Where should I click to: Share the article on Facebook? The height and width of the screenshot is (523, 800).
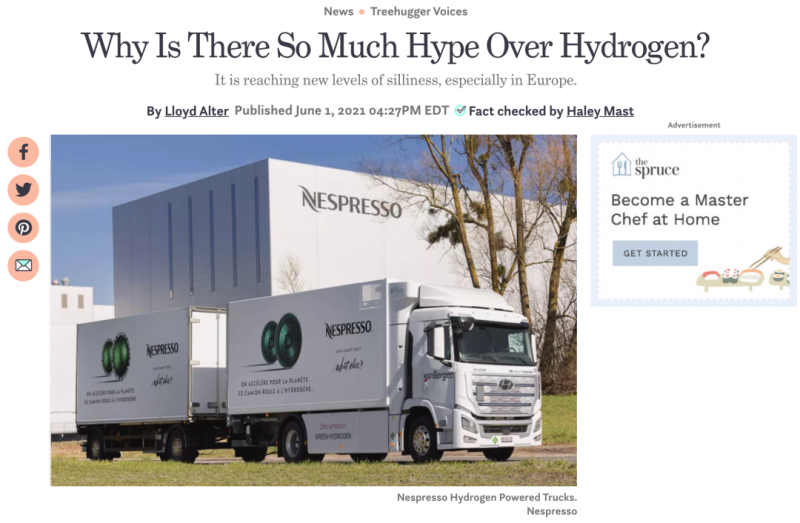(x=23, y=152)
